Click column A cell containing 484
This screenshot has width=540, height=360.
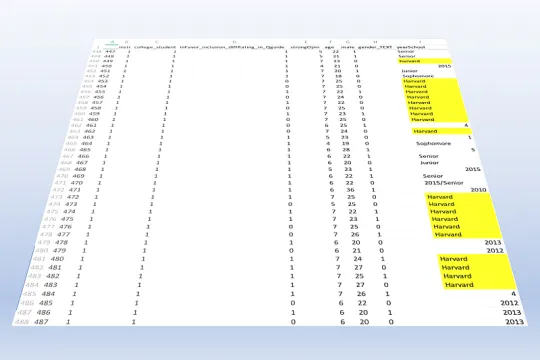pyautogui.click(x=48, y=294)
